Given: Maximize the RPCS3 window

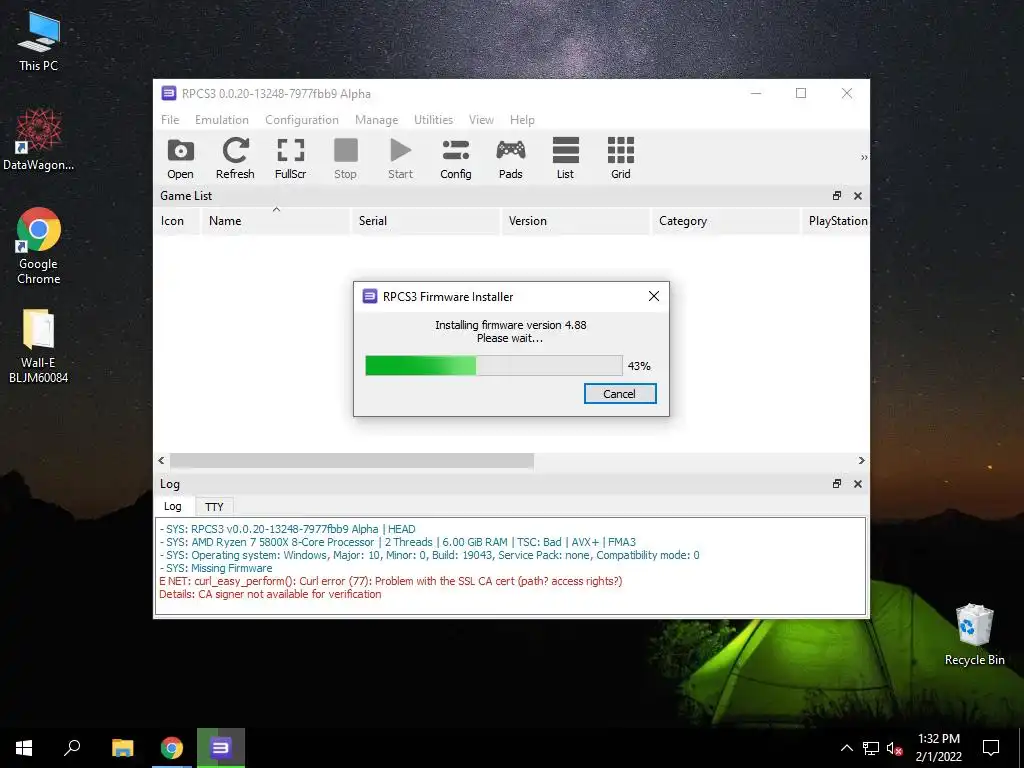Looking at the screenshot, I should (x=801, y=93).
